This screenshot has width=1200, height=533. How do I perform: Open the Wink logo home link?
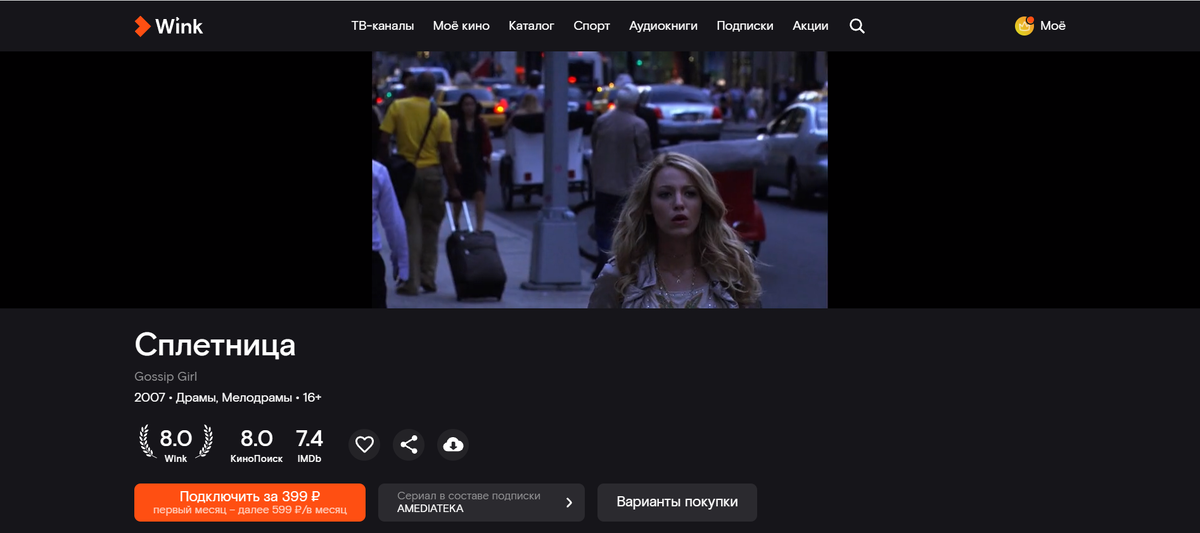point(169,26)
